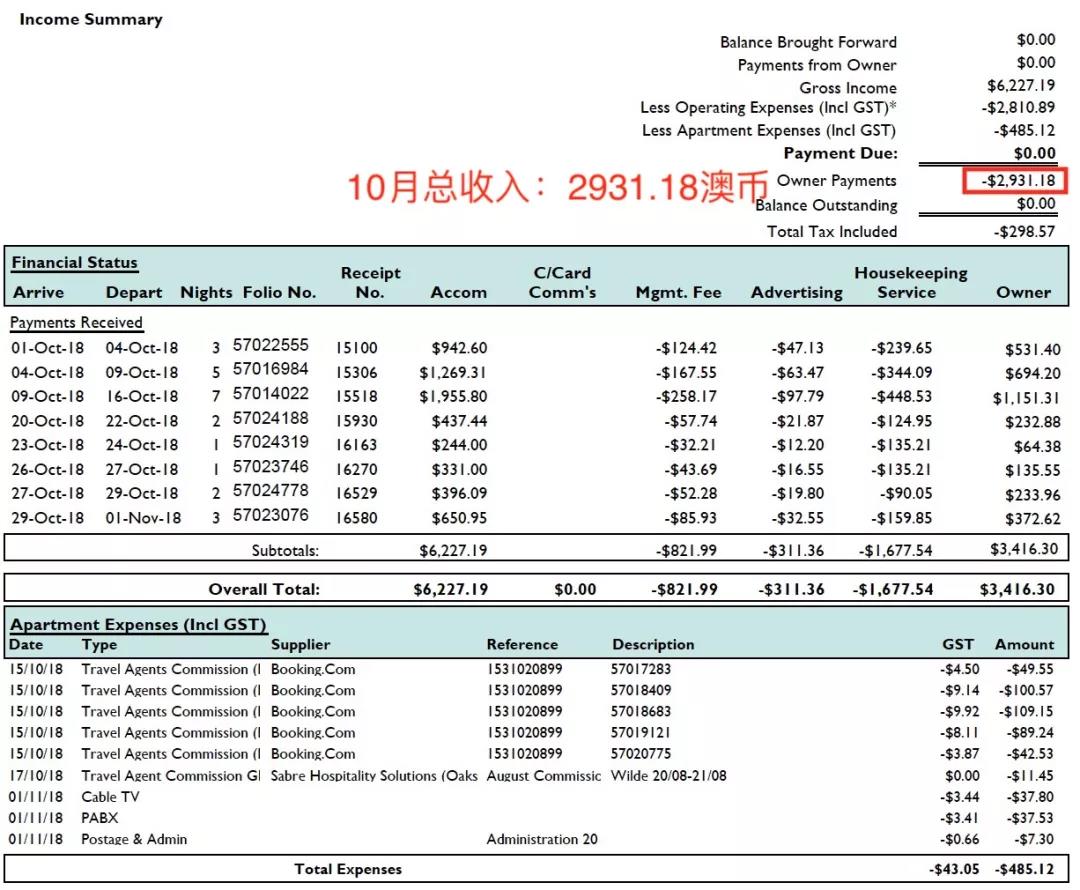Click the Payments Received underlined label
Image resolution: width=1080 pixels, height=890 pixels.
tap(76, 323)
